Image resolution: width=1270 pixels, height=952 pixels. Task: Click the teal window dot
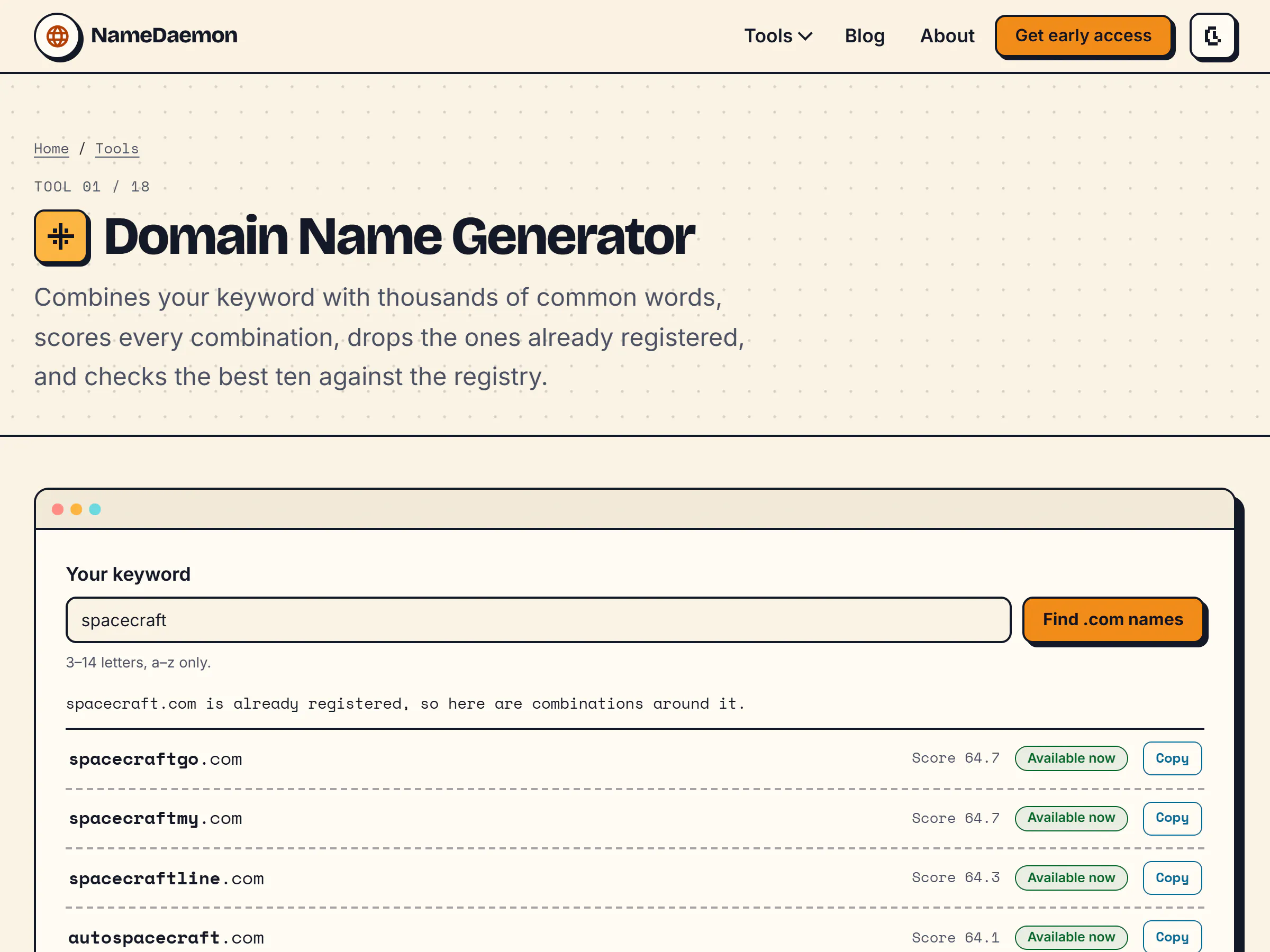coord(95,509)
